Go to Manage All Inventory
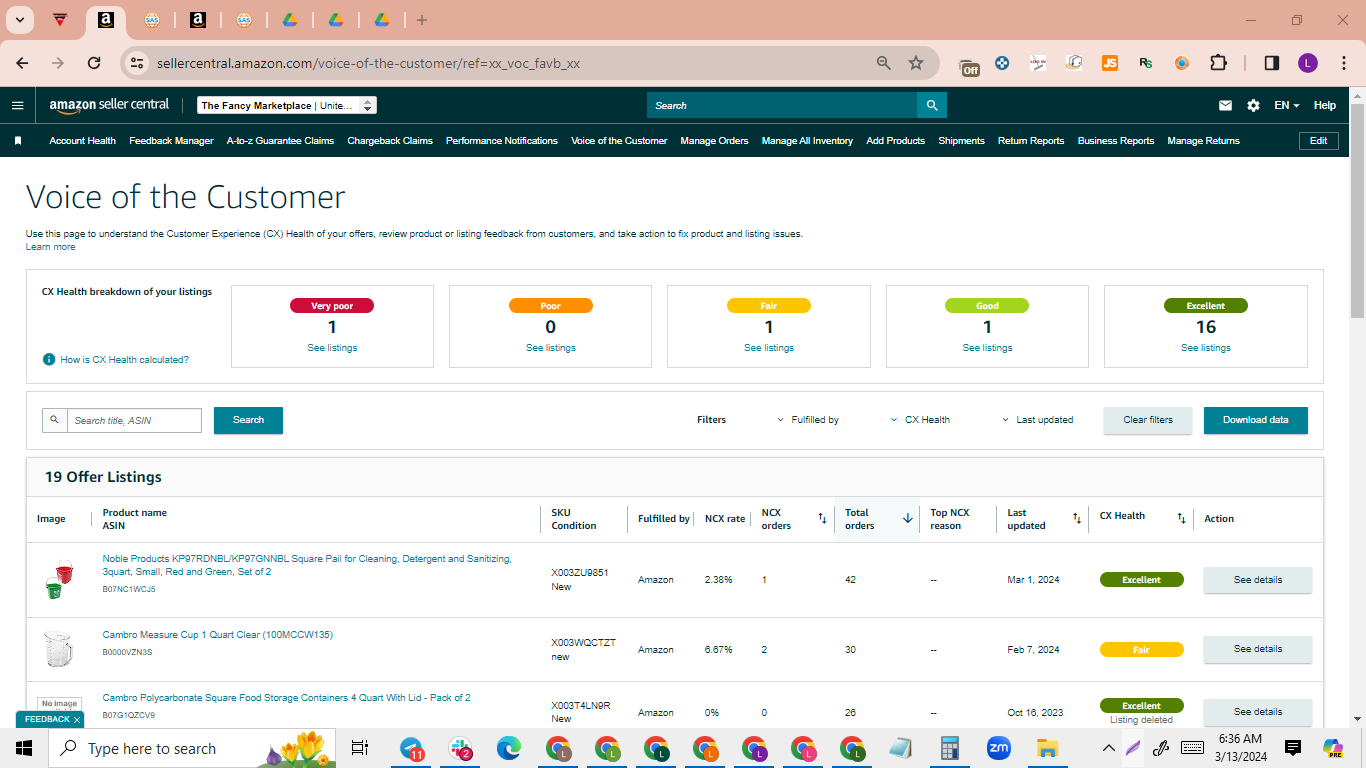The image size is (1366, 768). pyautogui.click(x=807, y=141)
